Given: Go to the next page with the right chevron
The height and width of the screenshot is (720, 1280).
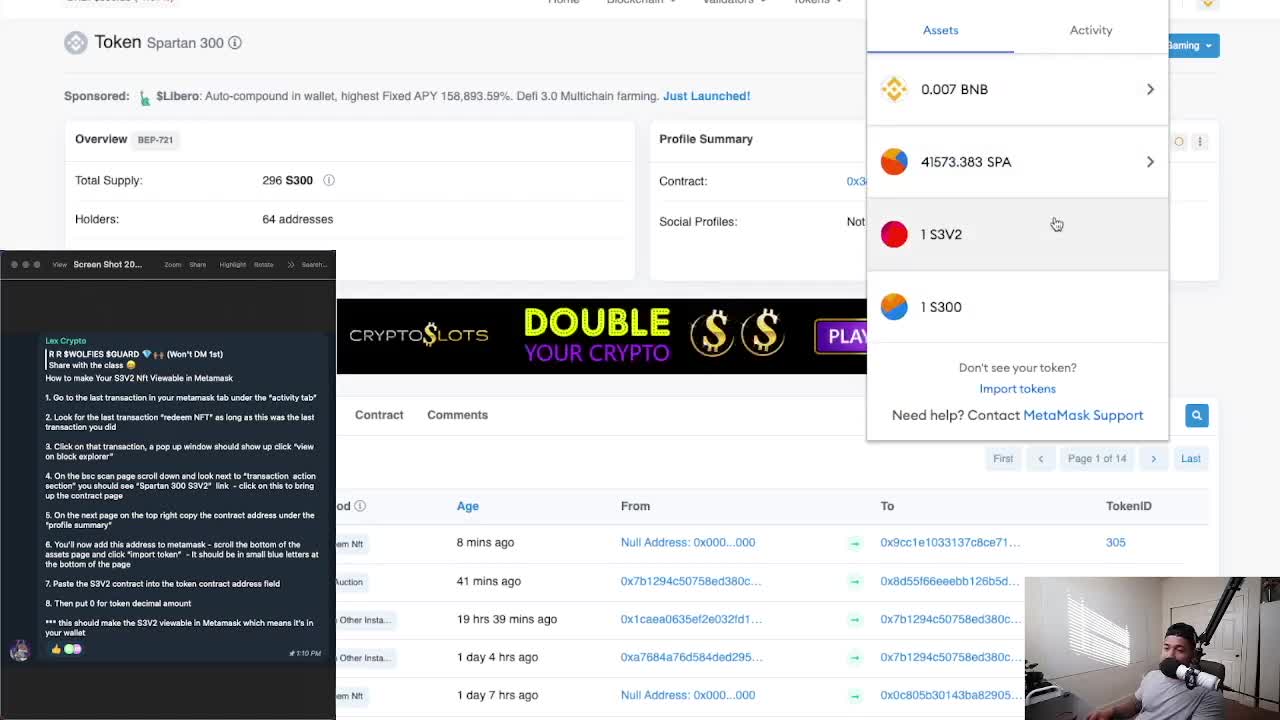Looking at the screenshot, I should click(1153, 459).
